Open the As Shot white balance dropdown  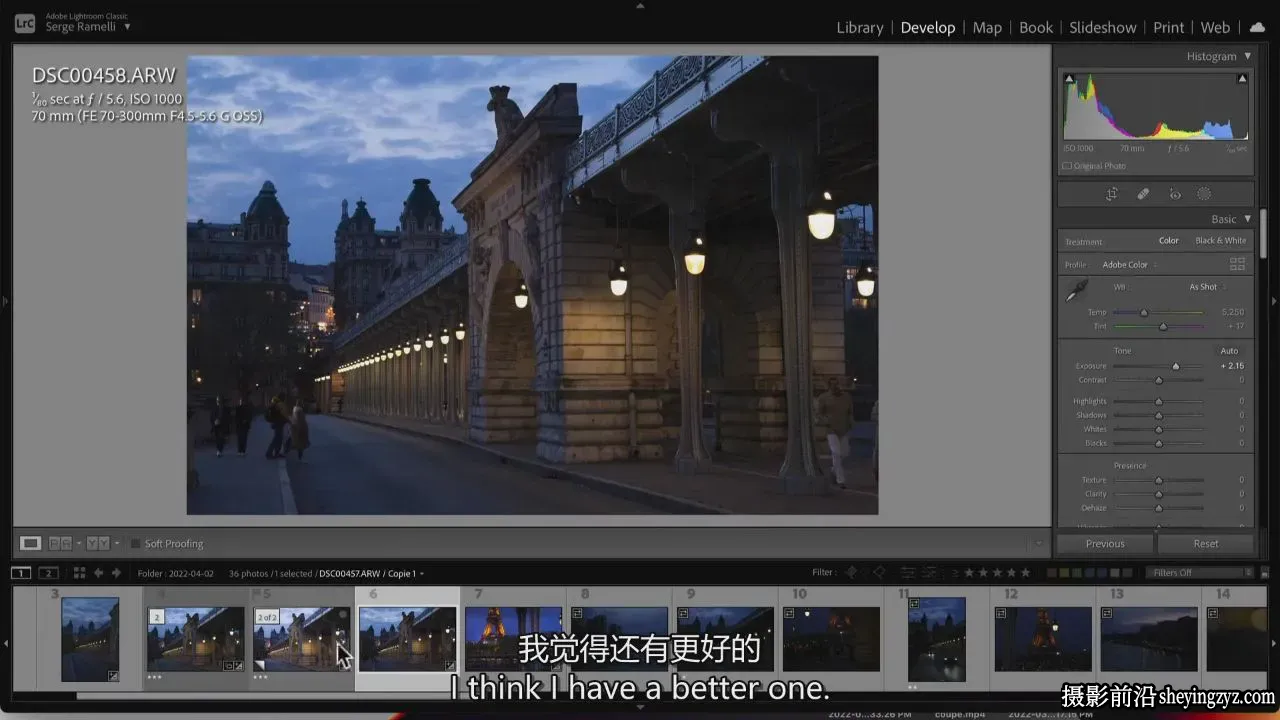1207,287
